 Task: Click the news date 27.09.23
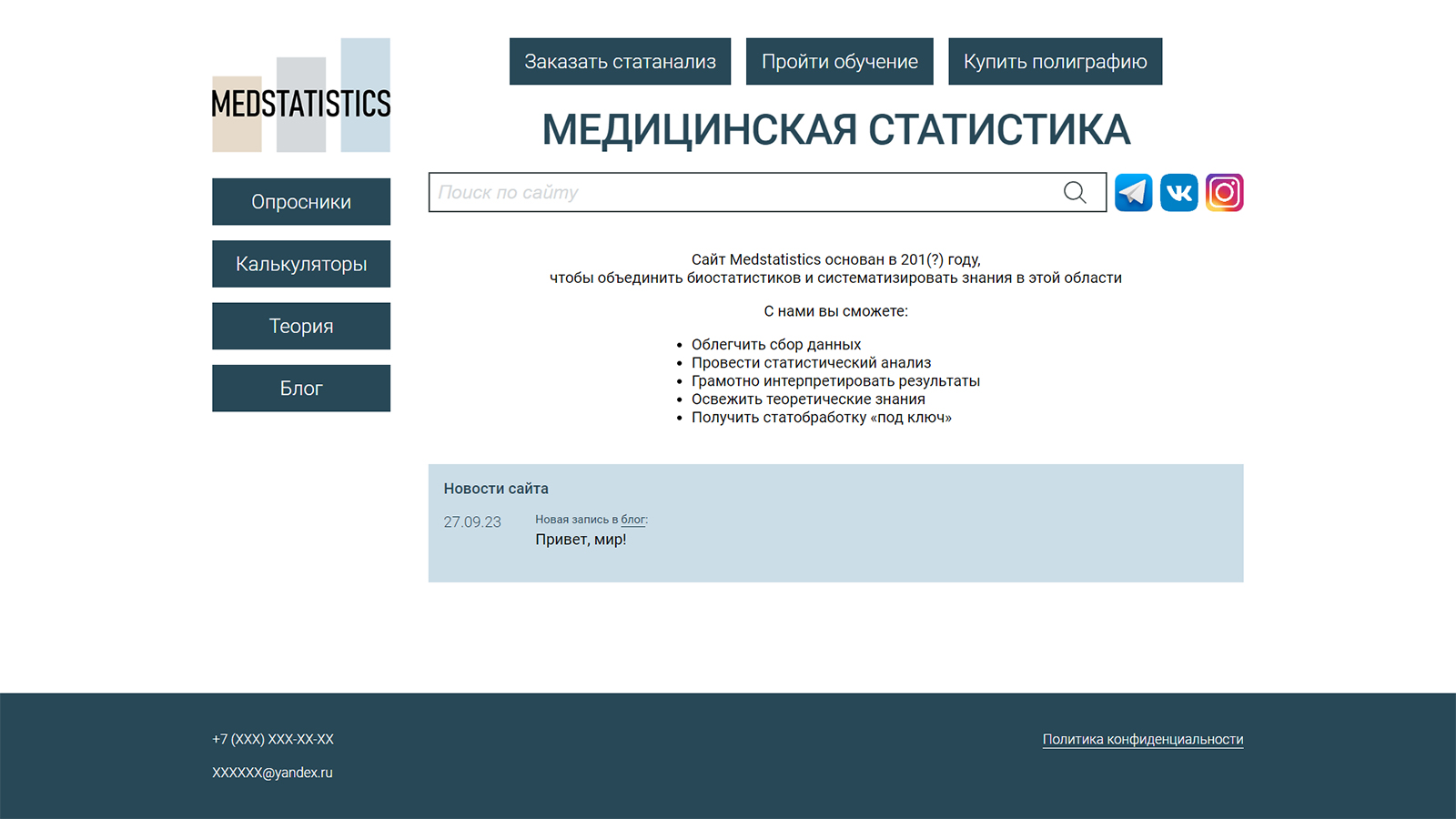(x=472, y=522)
